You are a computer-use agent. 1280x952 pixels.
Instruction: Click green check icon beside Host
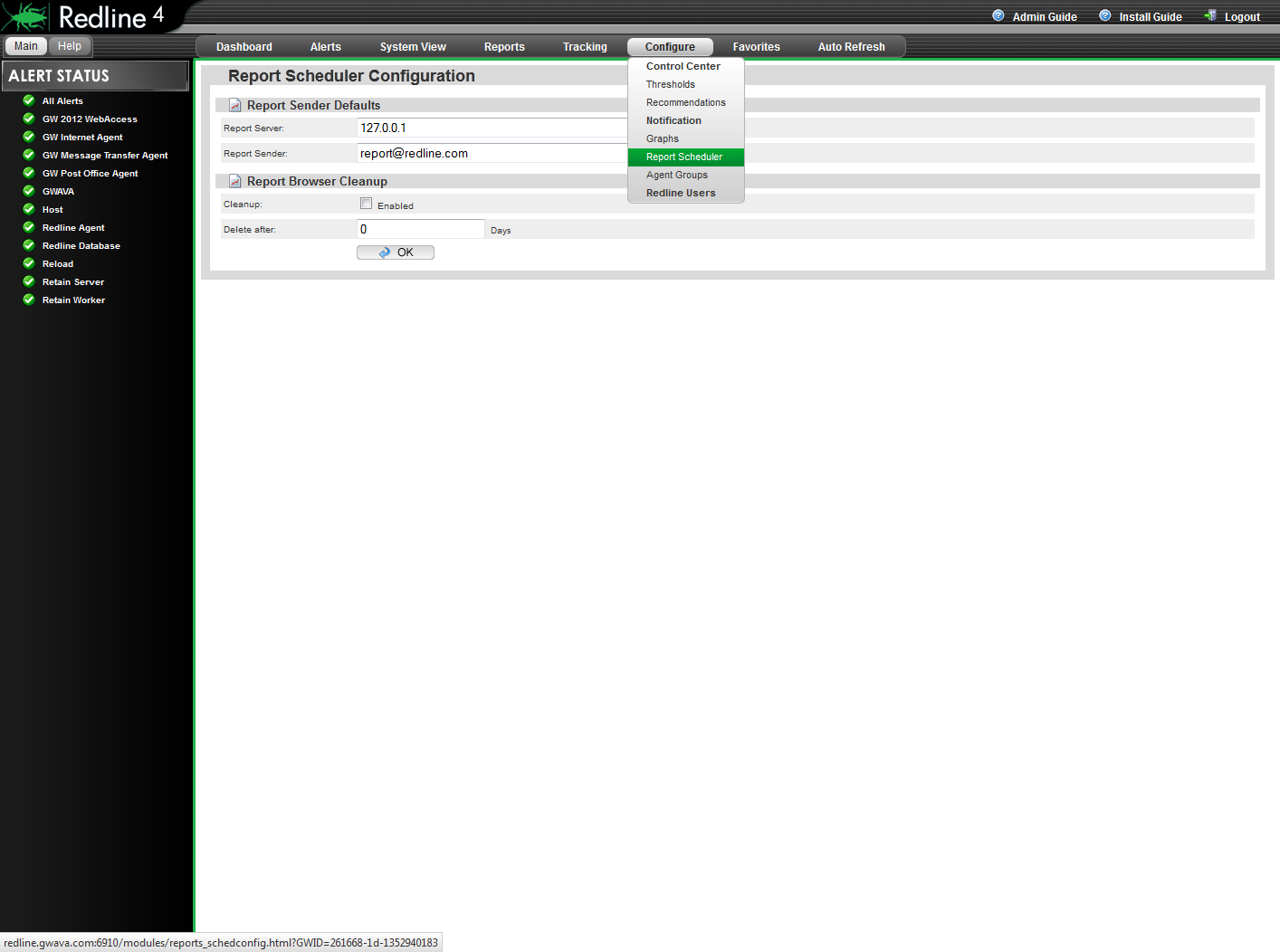click(x=29, y=209)
